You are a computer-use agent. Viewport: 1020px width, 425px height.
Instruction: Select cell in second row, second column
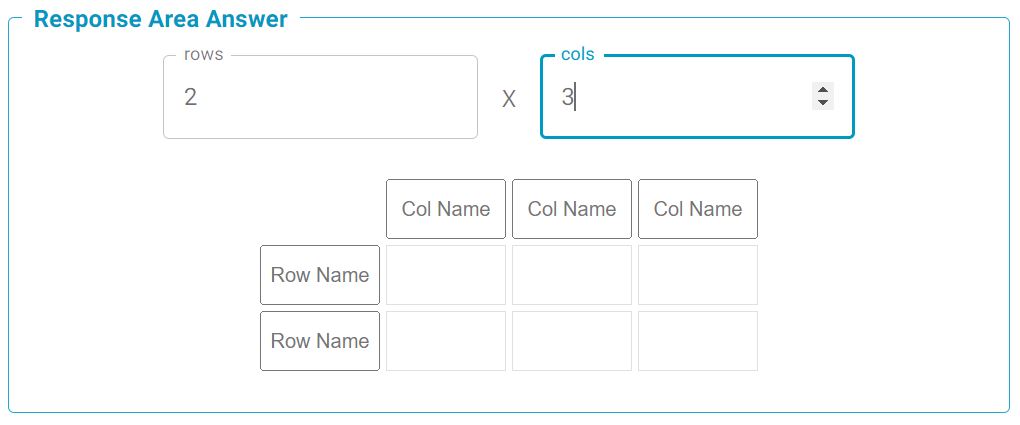[x=572, y=341]
